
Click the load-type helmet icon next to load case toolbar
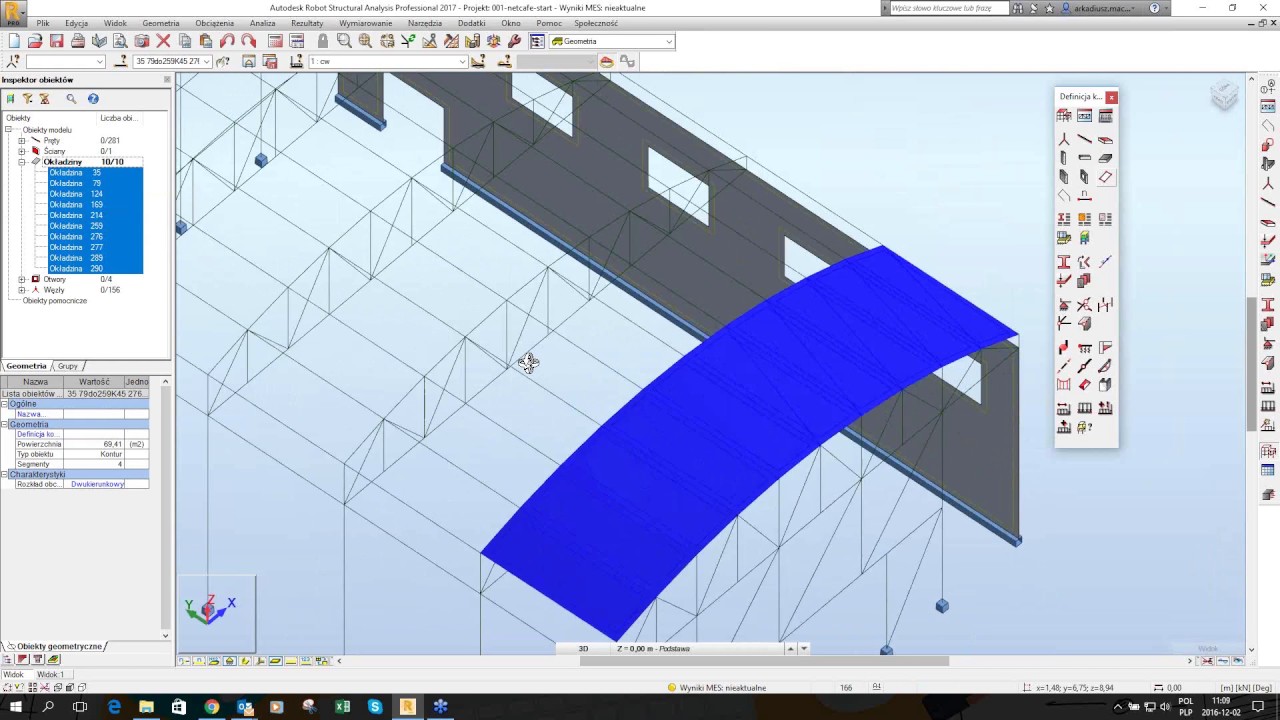pos(606,62)
